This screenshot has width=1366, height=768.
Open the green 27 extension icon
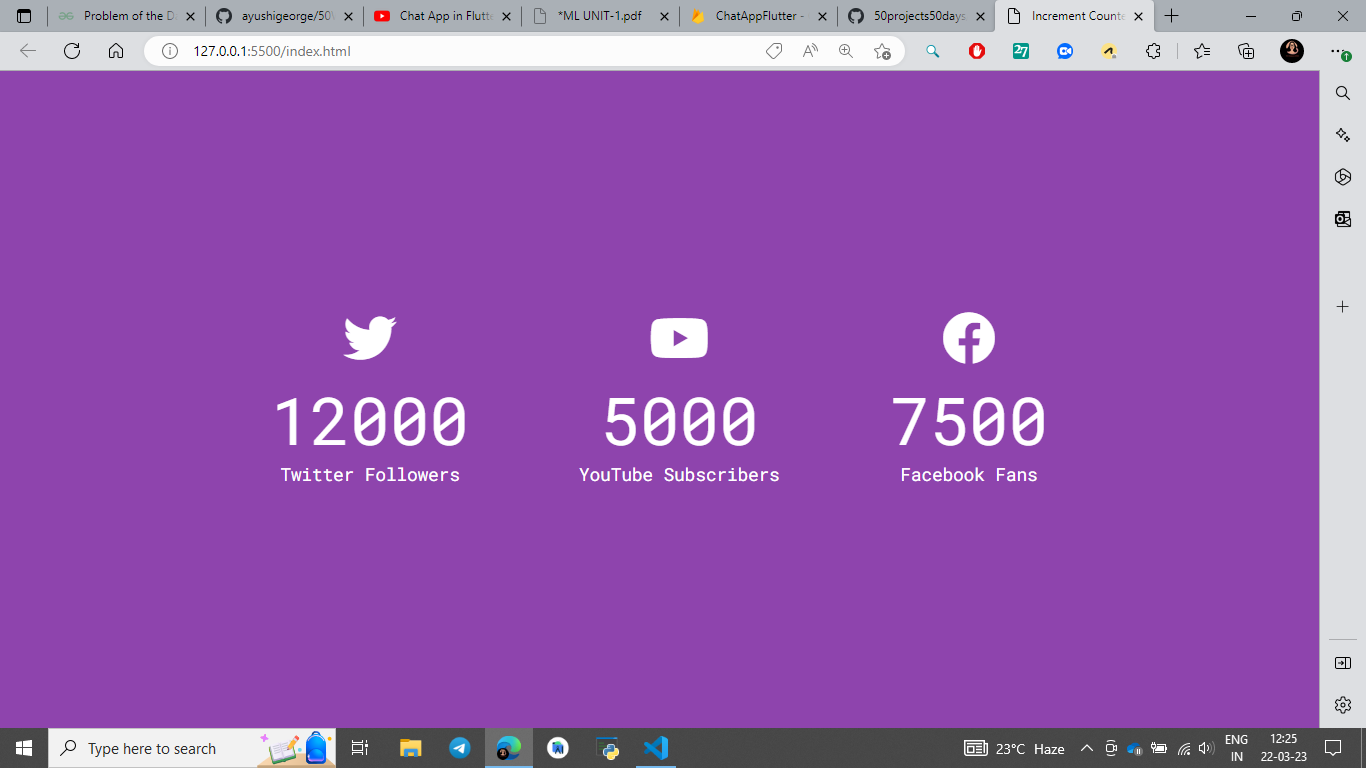coord(1021,51)
